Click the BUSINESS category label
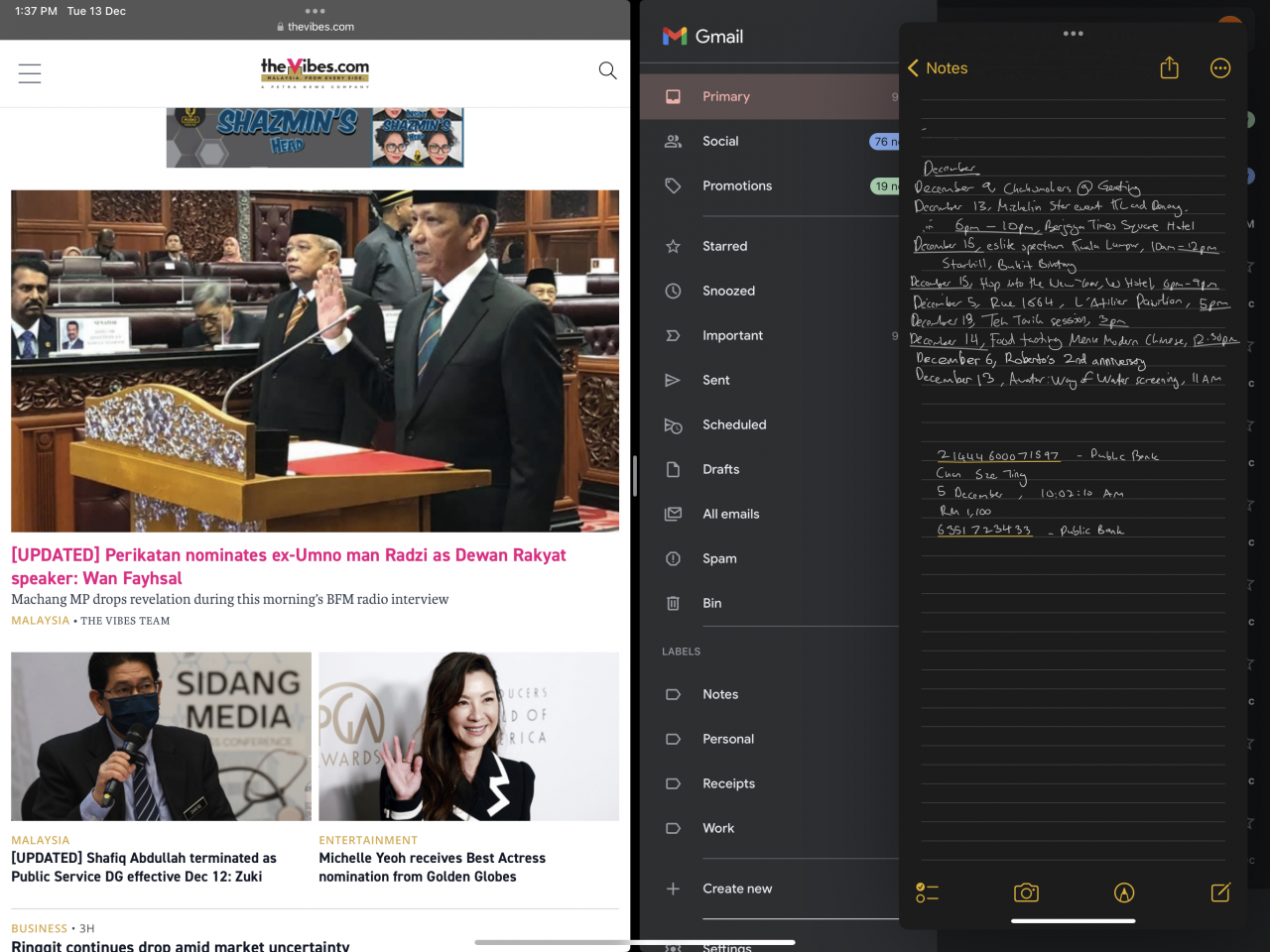The height and width of the screenshot is (952, 1270). click(x=40, y=929)
